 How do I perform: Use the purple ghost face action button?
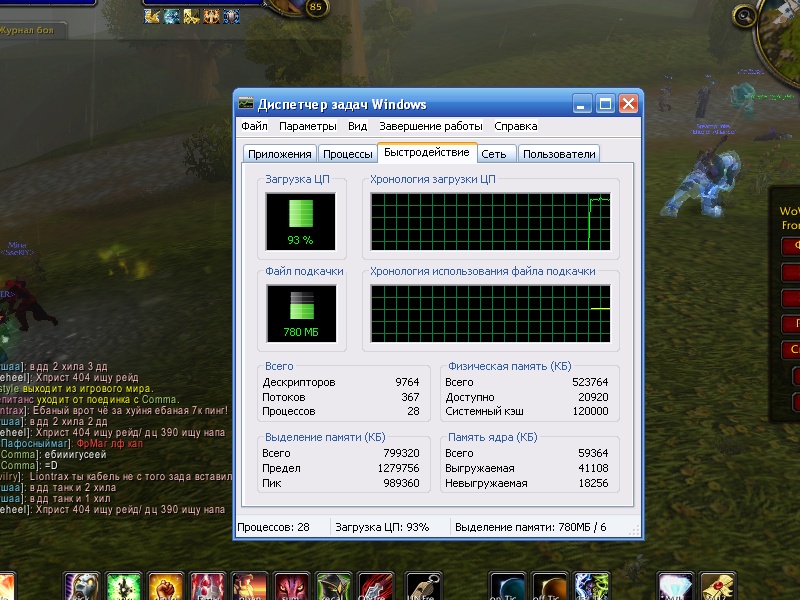(x=81, y=587)
